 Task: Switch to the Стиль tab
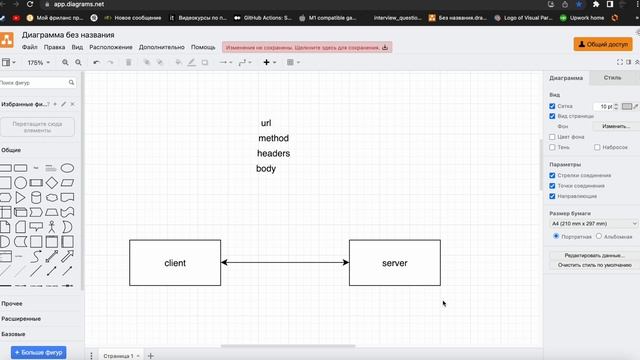(613, 78)
